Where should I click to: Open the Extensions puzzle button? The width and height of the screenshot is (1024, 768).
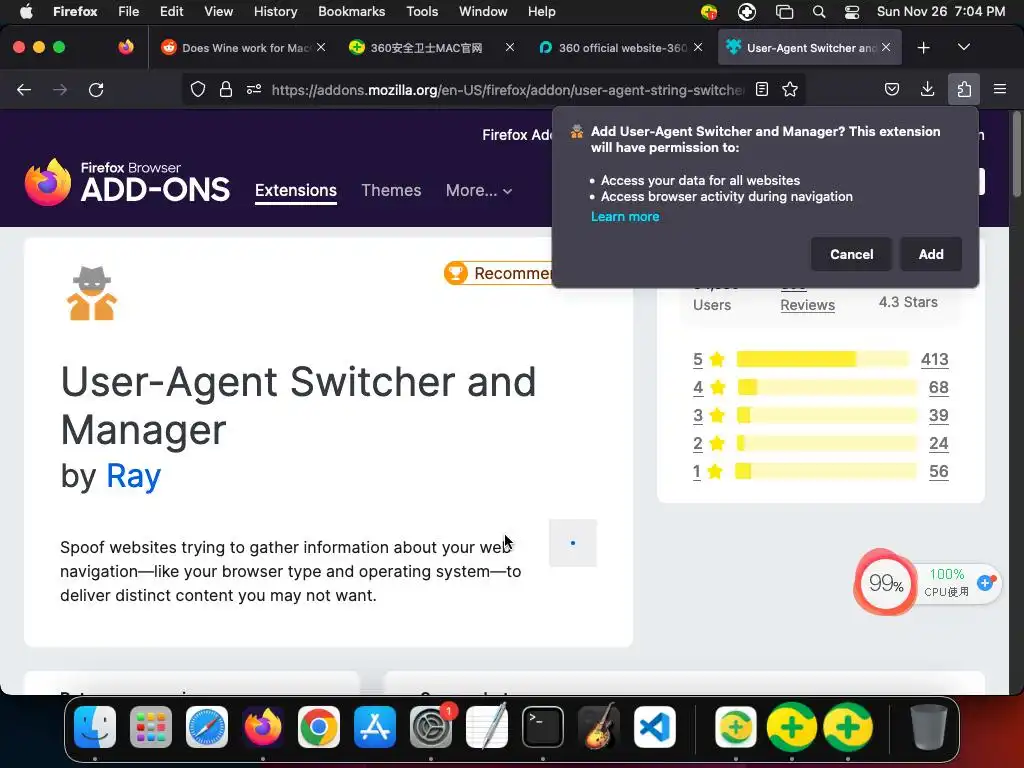(964, 89)
